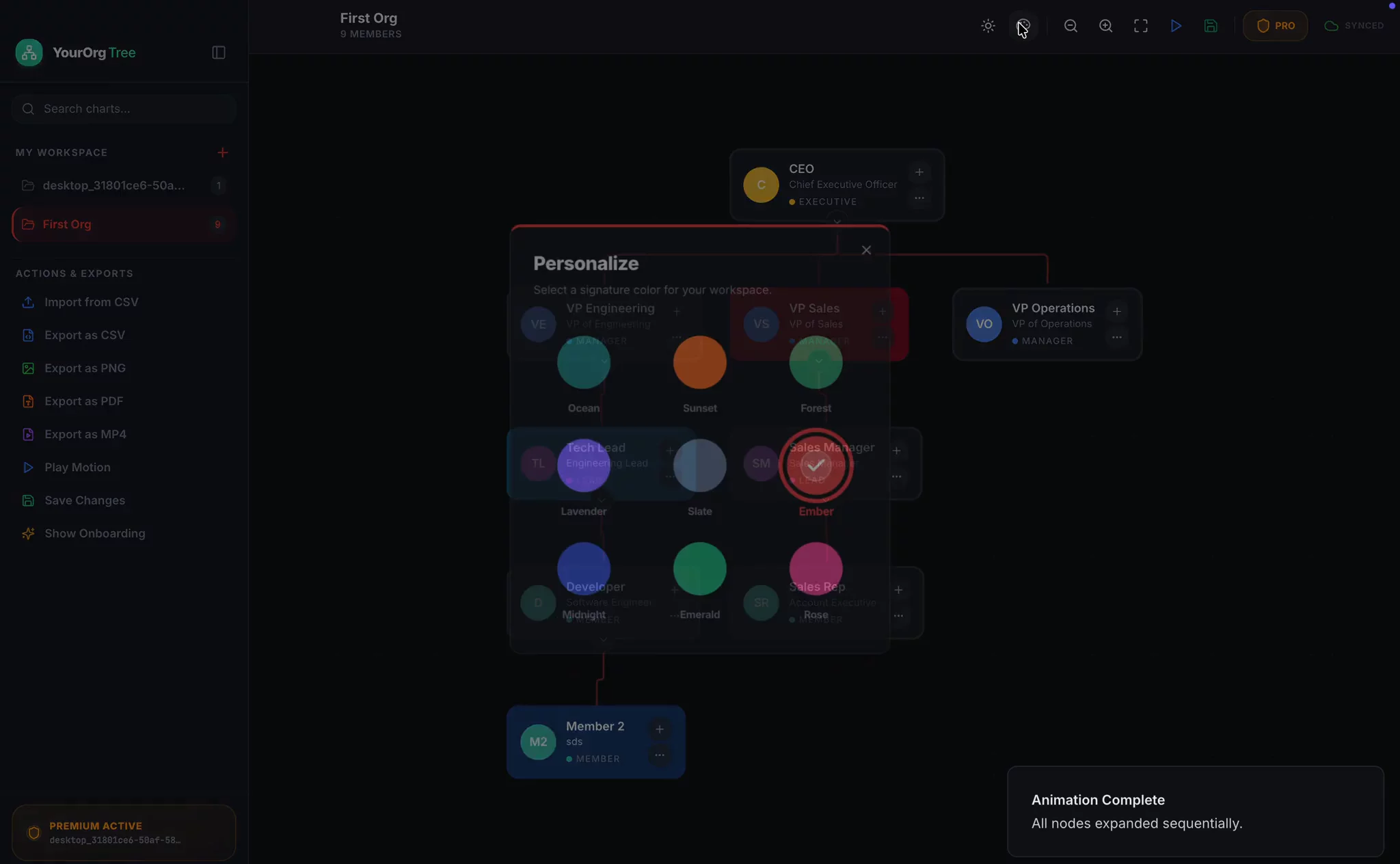Image resolution: width=1400 pixels, height=864 pixels.
Task: Save the chart via the toolbar disk icon
Action: click(1211, 26)
